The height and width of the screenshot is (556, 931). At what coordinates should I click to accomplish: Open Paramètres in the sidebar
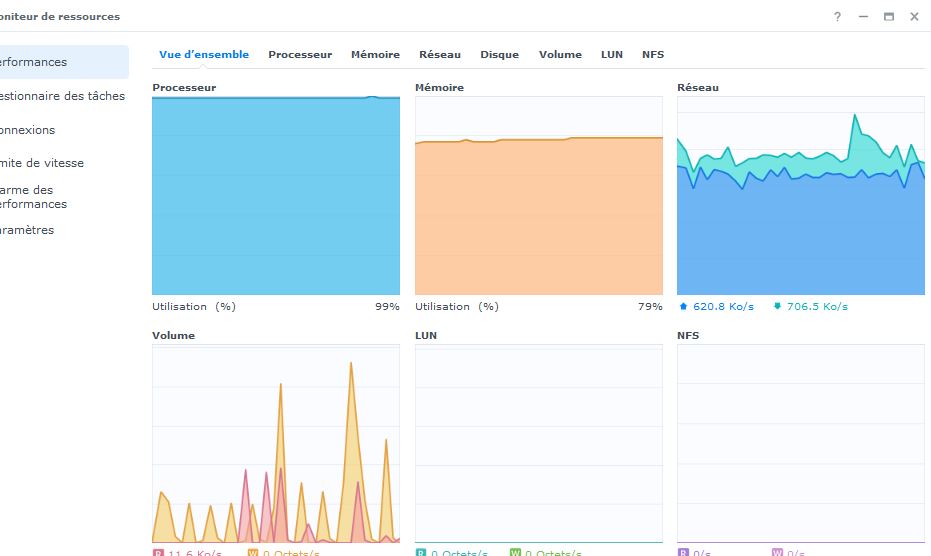coord(27,230)
